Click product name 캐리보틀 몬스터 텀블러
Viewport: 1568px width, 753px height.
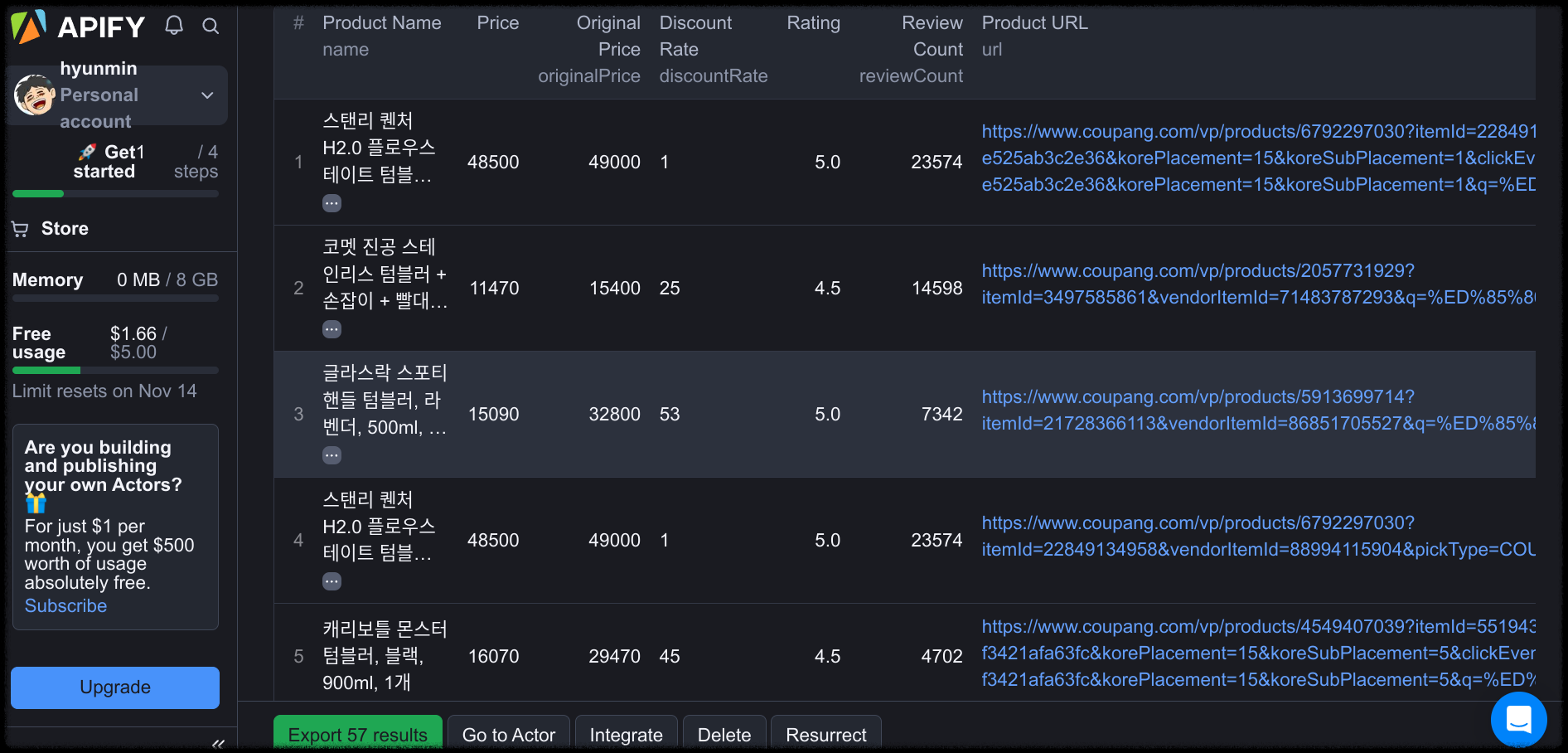tap(385, 656)
